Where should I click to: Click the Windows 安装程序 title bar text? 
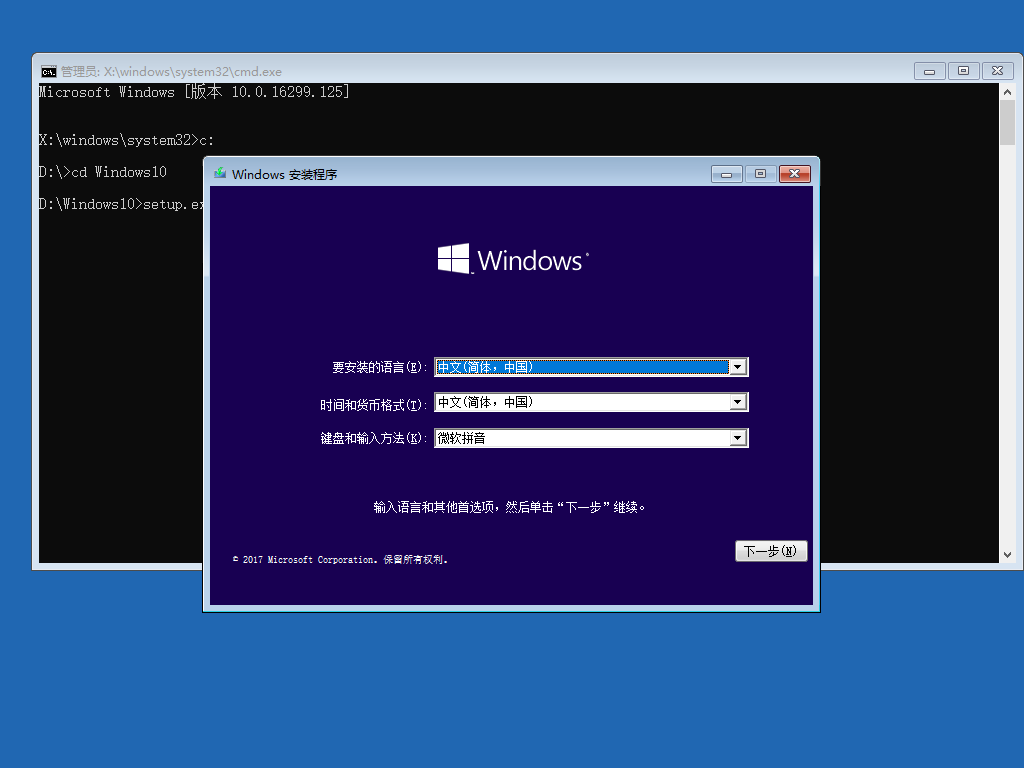(284, 175)
